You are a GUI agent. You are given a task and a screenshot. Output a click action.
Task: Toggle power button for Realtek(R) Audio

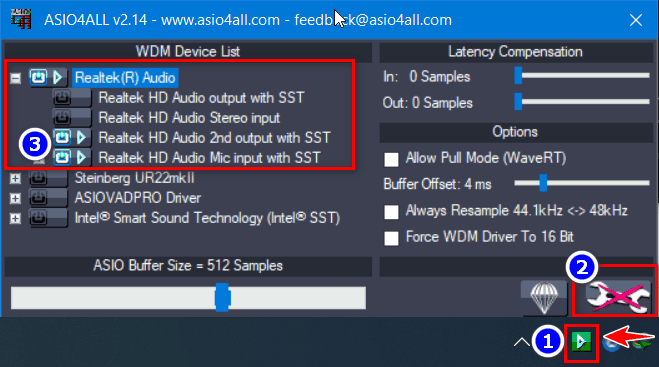point(39,77)
